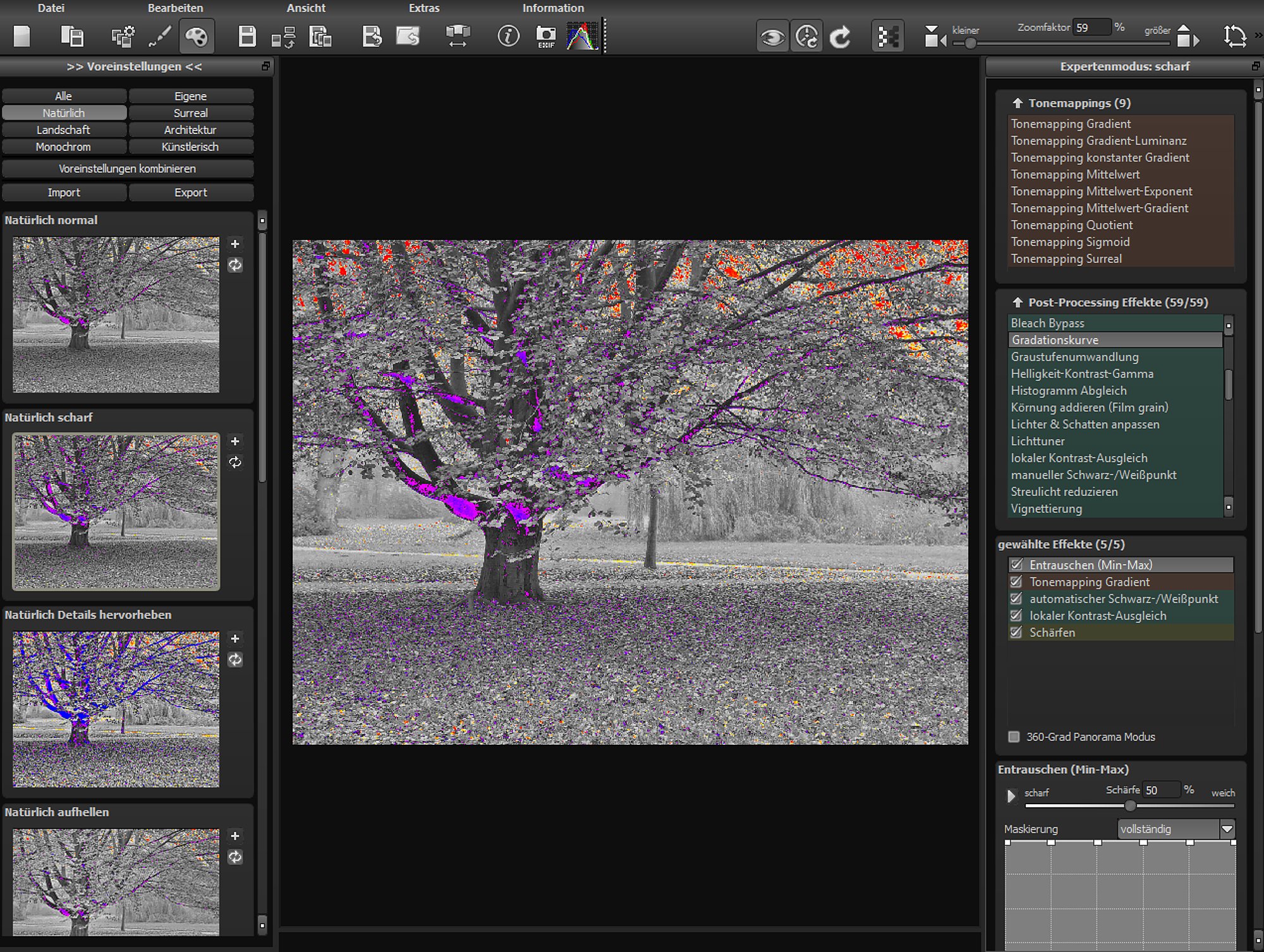Uncheck the Tonemapping Gradient effect checkbox
Image resolution: width=1264 pixels, height=952 pixels.
1016,581
